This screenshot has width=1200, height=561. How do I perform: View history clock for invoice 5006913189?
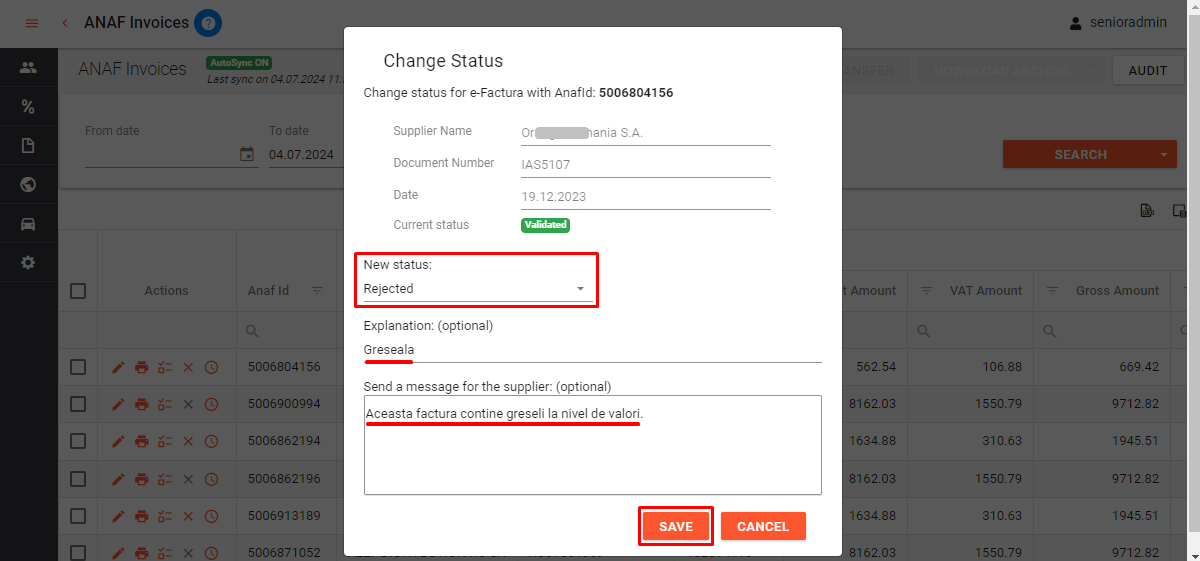tap(211, 516)
